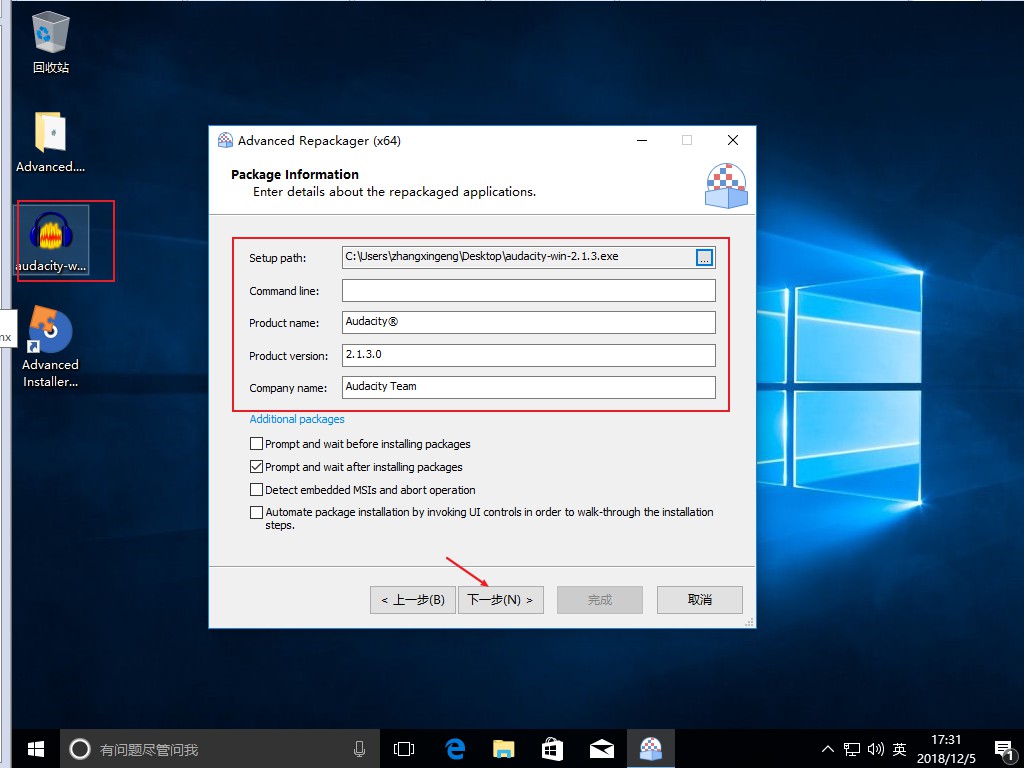The image size is (1024, 768).
Task: Browse for setup path with ellipsis button
Action: click(705, 257)
